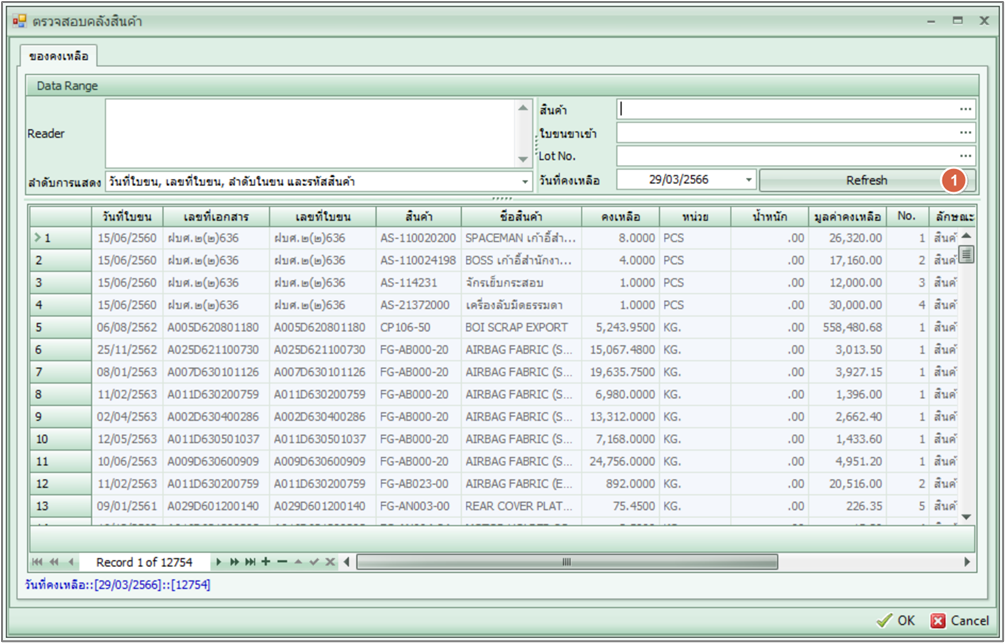Delete record with minus icon
Screen dimensions: 1005x643
pos(282,562)
